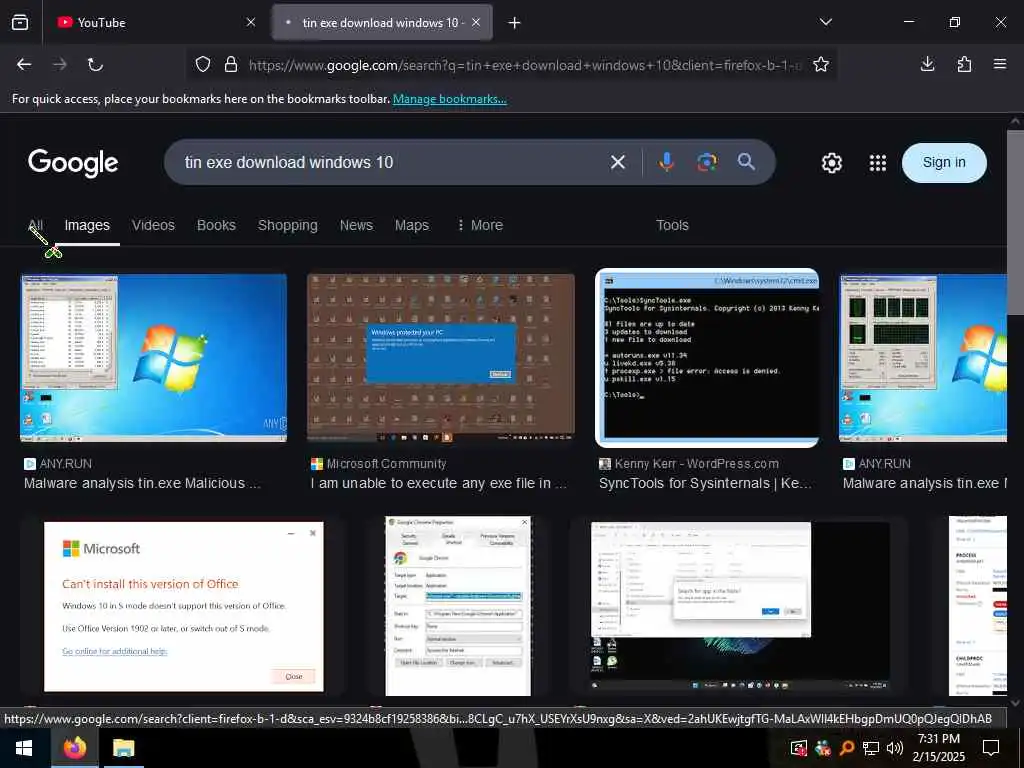1024x768 pixels.
Task: Click the Sign in button
Action: pos(944,163)
